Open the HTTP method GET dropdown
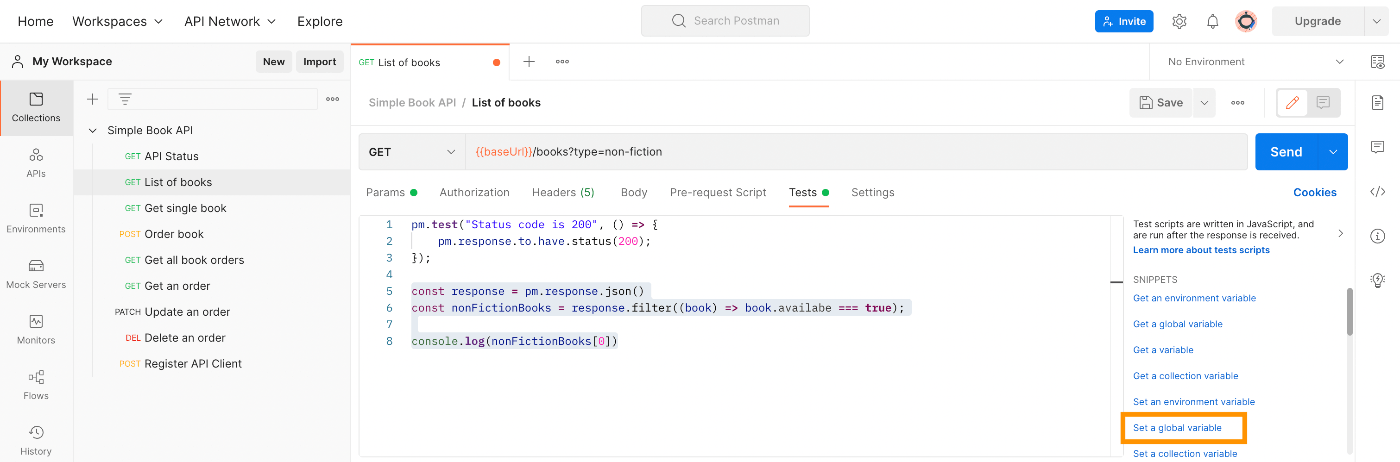This screenshot has height=462, width=1400. point(411,152)
